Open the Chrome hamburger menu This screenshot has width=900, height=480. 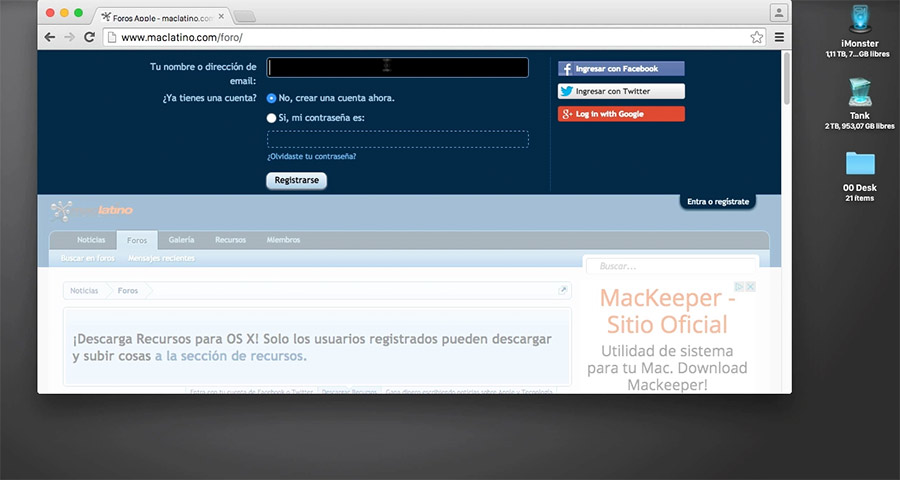point(779,37)
